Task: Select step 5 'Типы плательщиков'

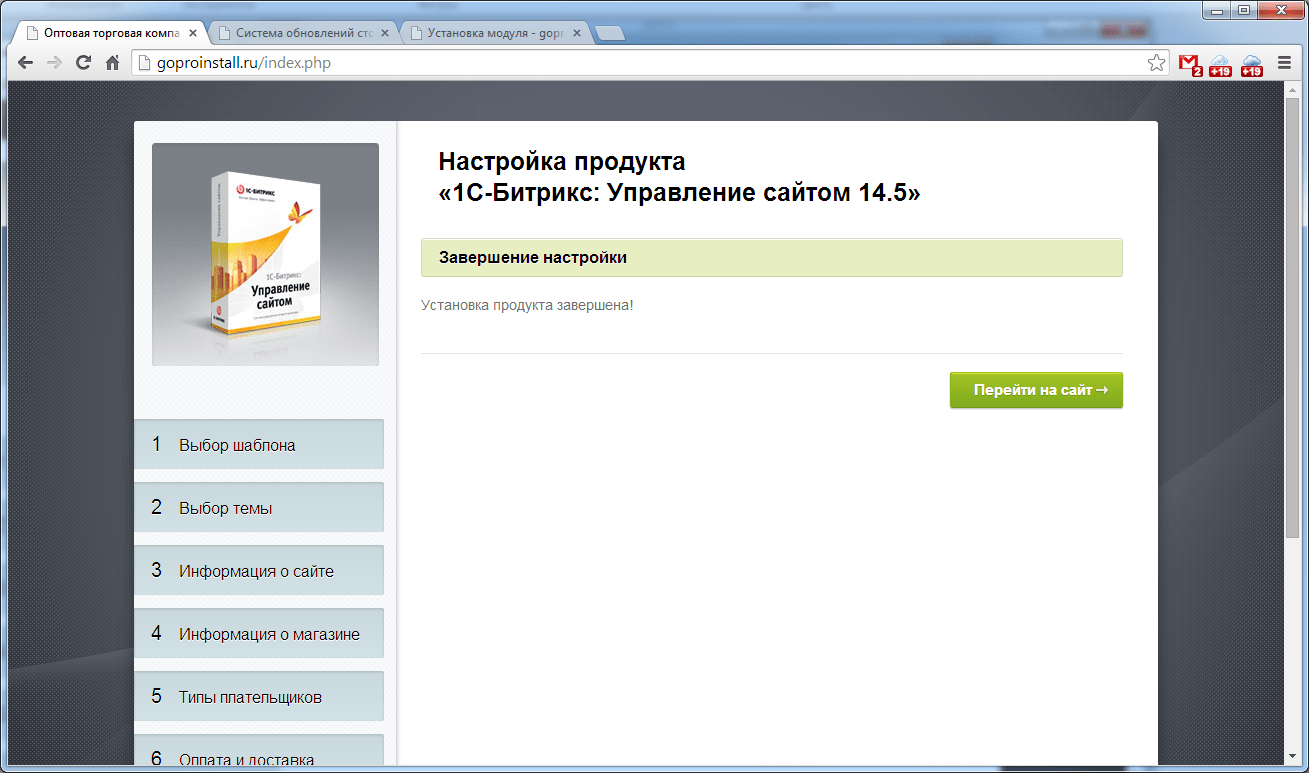Action: (259, 696)
